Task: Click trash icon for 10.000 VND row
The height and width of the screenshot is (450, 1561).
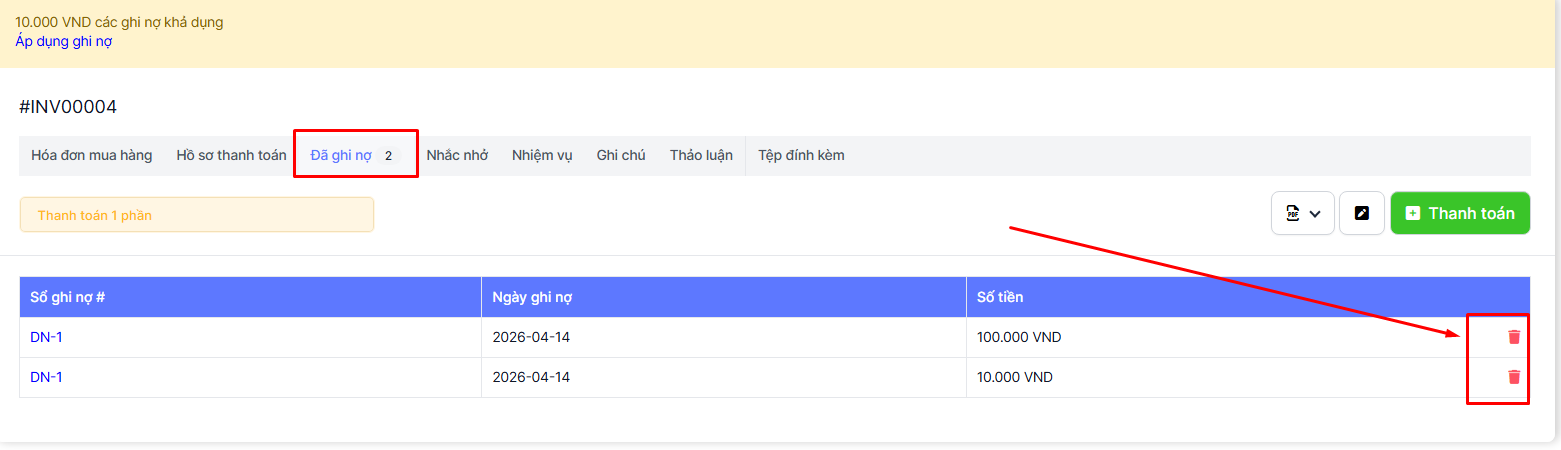Action: (x=1513, y=377)
